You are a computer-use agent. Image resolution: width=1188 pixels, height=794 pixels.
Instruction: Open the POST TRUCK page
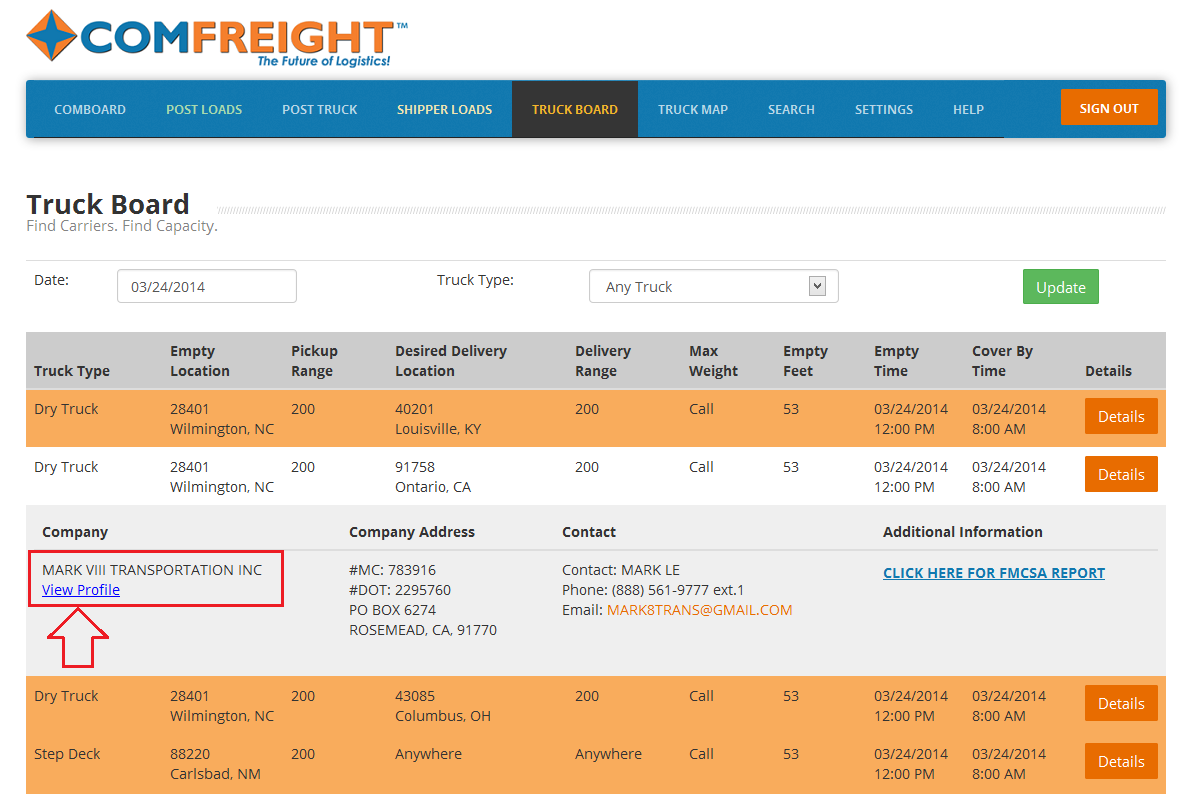(320, 109)
